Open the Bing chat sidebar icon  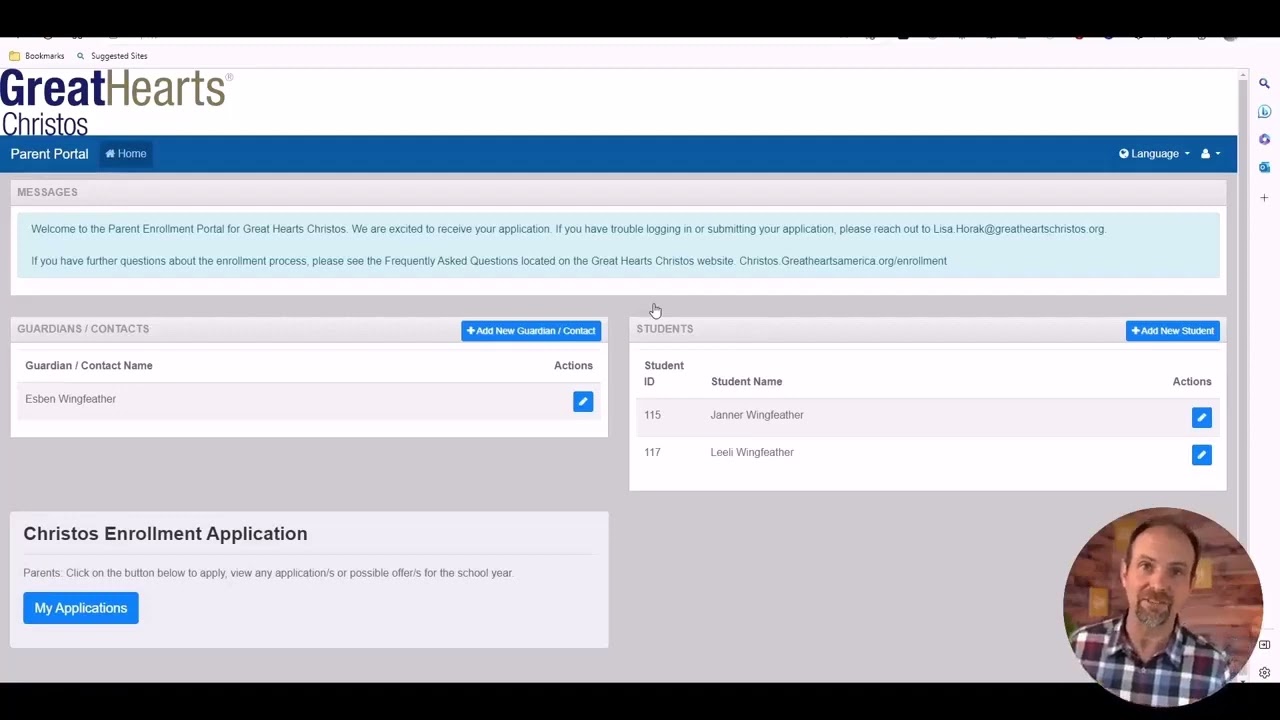(x=1264, y=112)
